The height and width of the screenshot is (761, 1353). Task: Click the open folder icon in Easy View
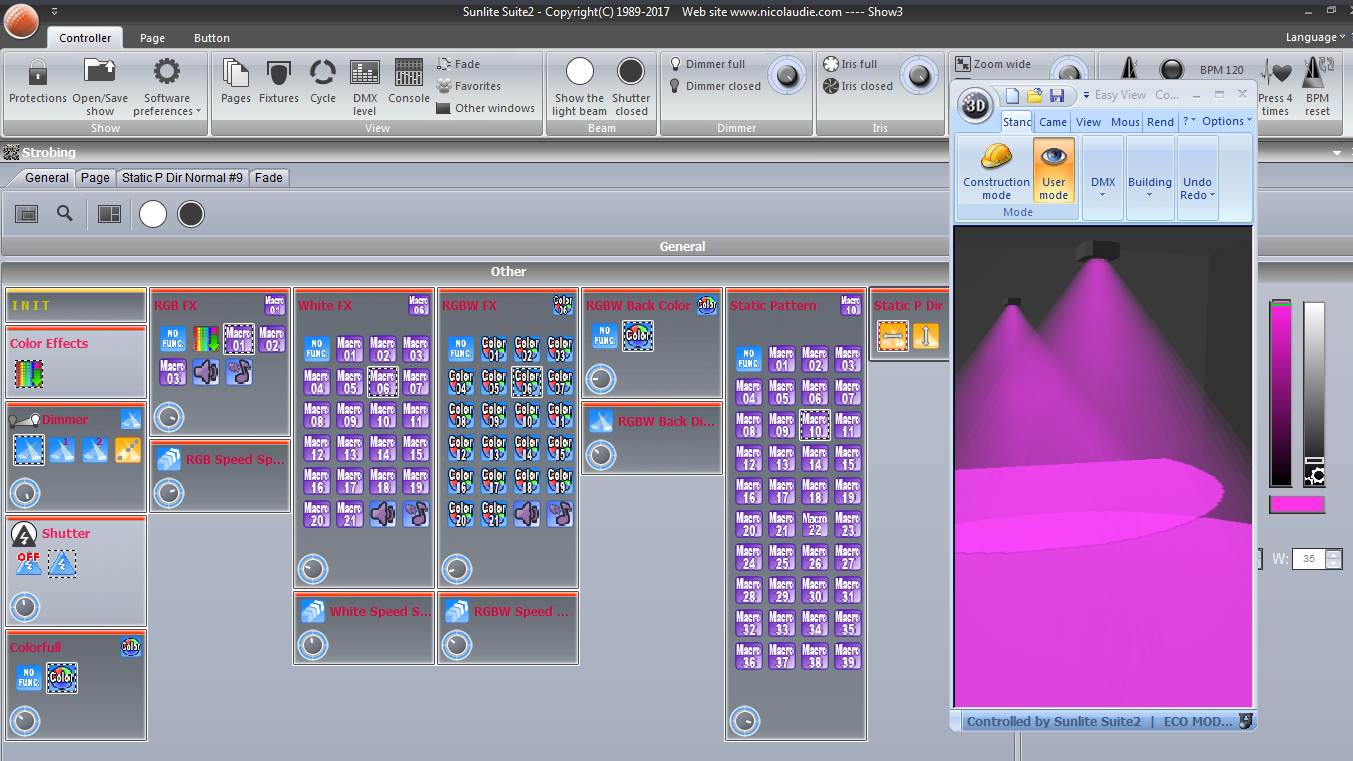click(1035, 95)
